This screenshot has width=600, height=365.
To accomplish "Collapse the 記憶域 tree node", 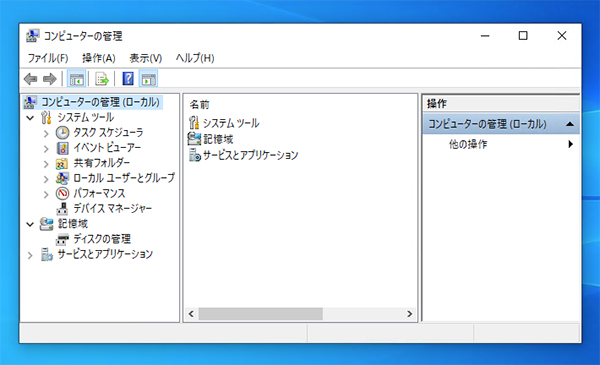I will 30,224.
